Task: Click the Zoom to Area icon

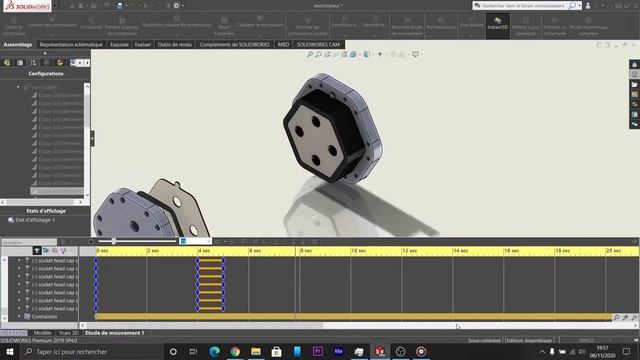Action: pyautogui.click(x=318, y=54)
